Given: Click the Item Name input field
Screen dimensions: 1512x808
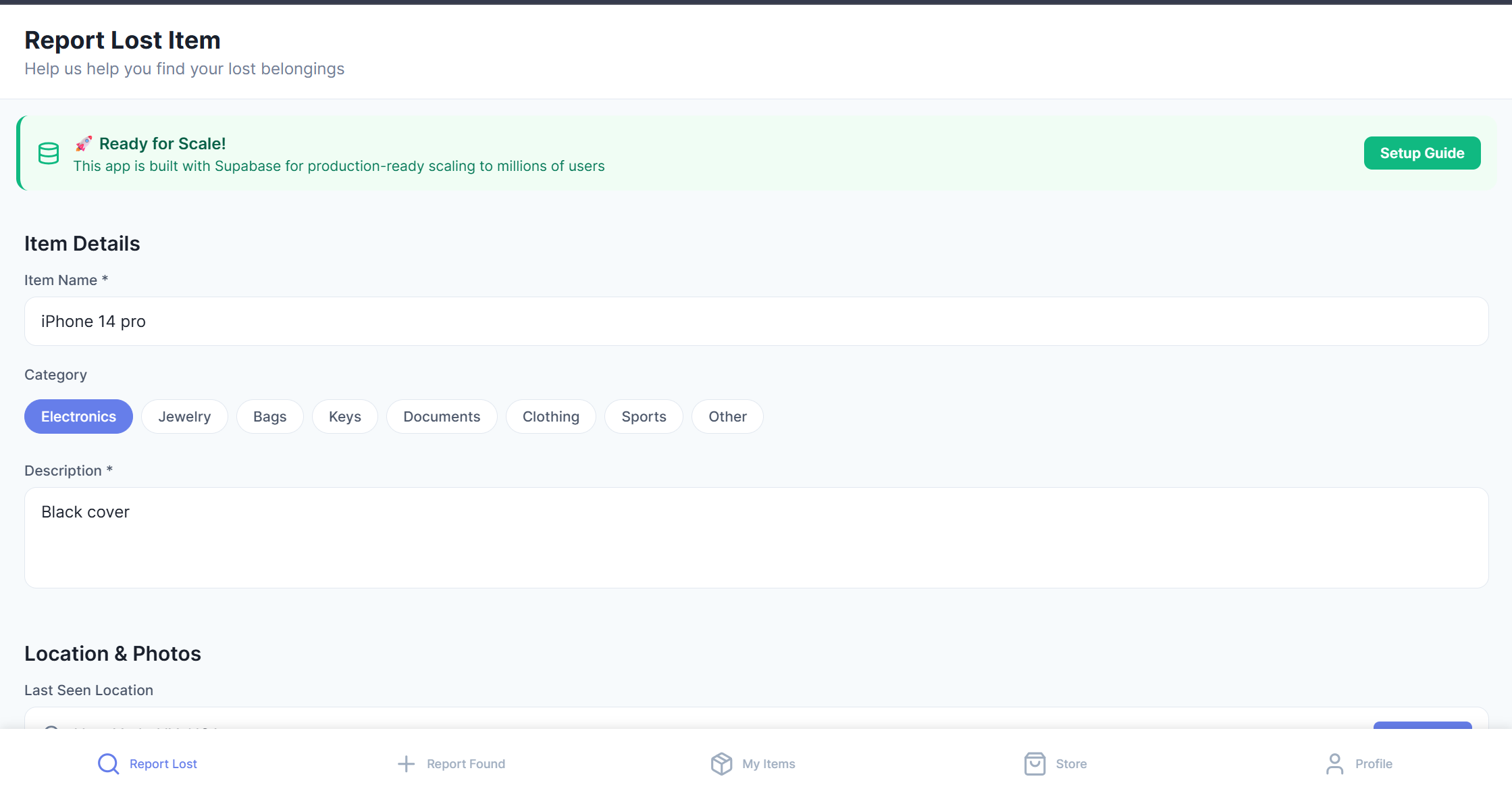Looking at the screenshot, I should tap(756, 321).
